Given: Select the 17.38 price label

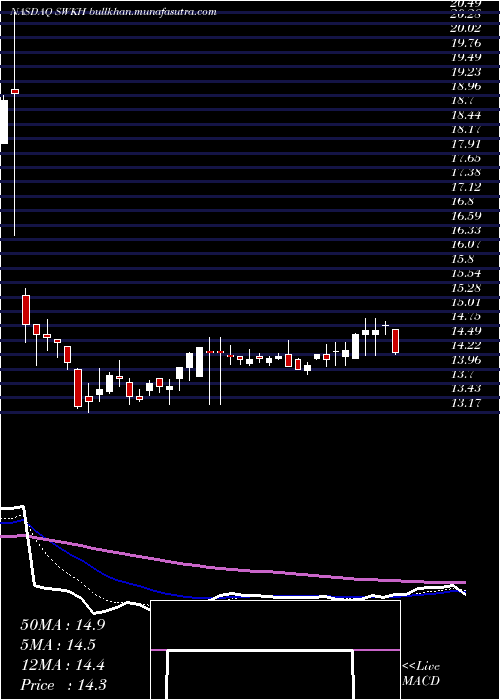Looking at the screenshot, I should click(467, 172).
